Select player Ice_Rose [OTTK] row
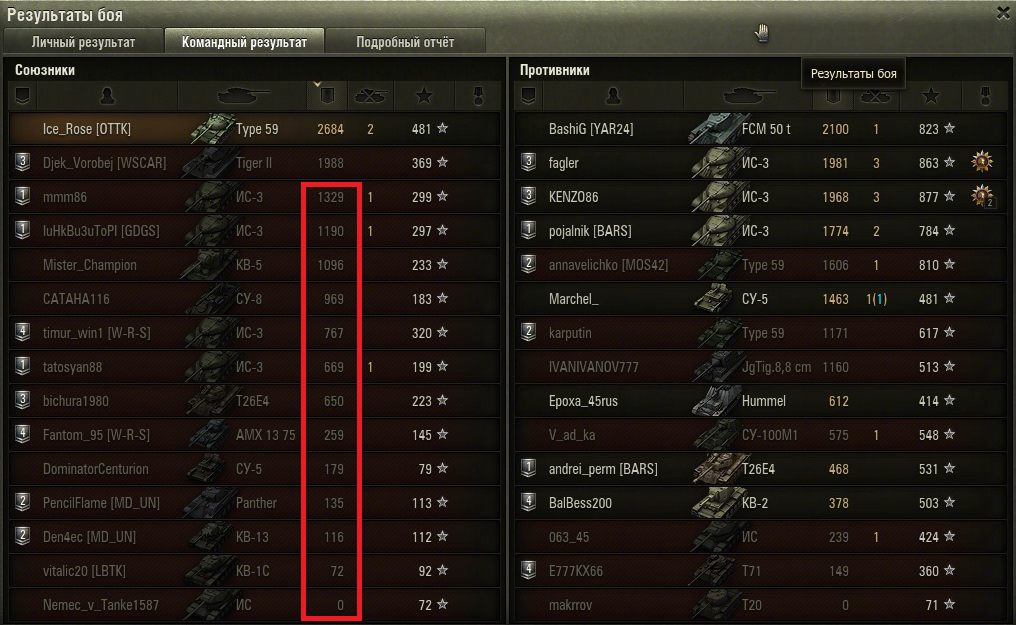 point(254,129)
